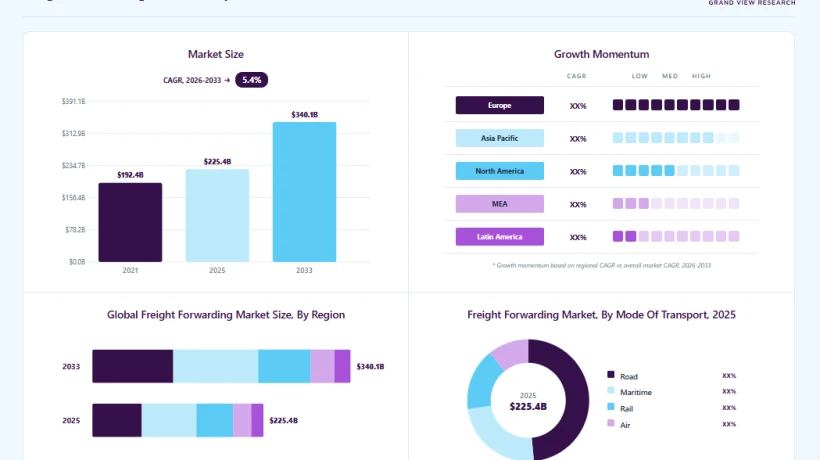Click the XX% value in North America row

[x=578, y=172]
